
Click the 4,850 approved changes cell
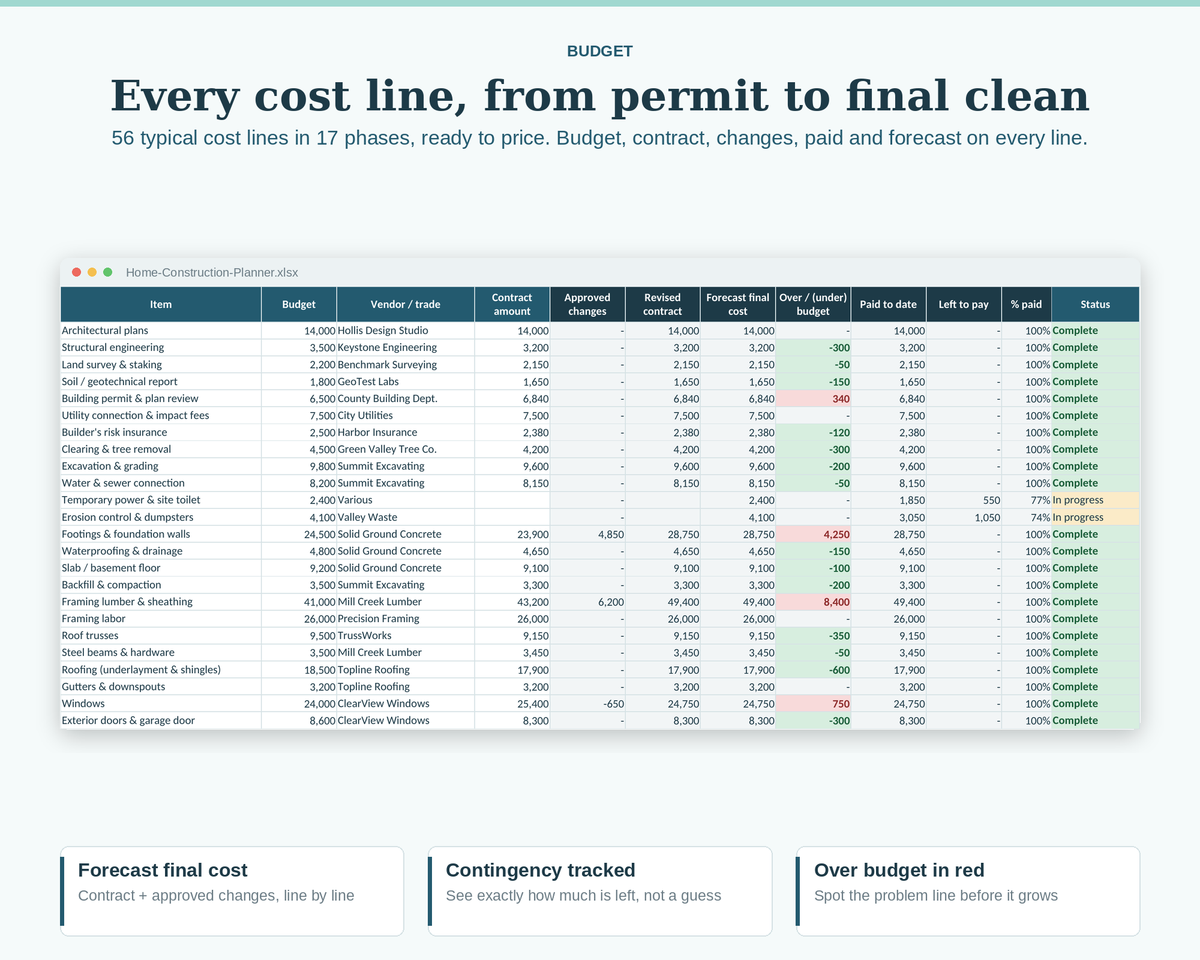(x=587, y=534)
